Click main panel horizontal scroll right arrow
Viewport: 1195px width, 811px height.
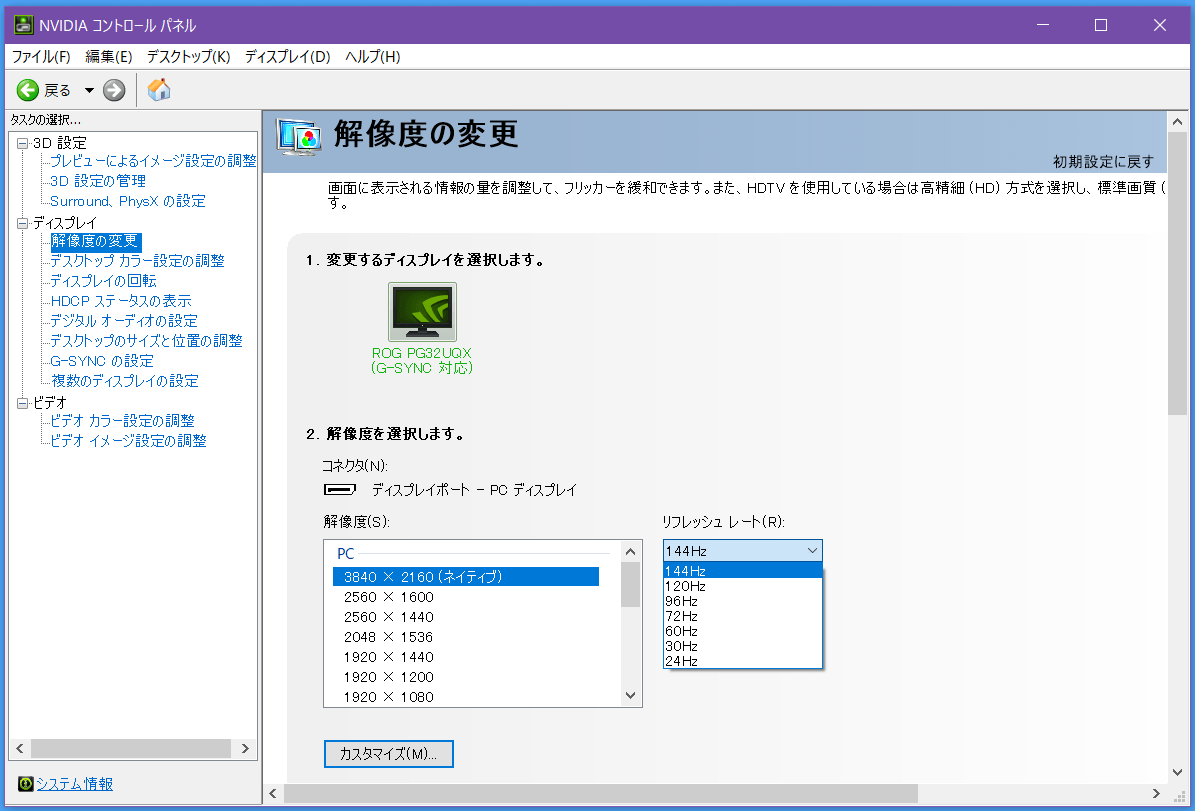point(1156,793)
